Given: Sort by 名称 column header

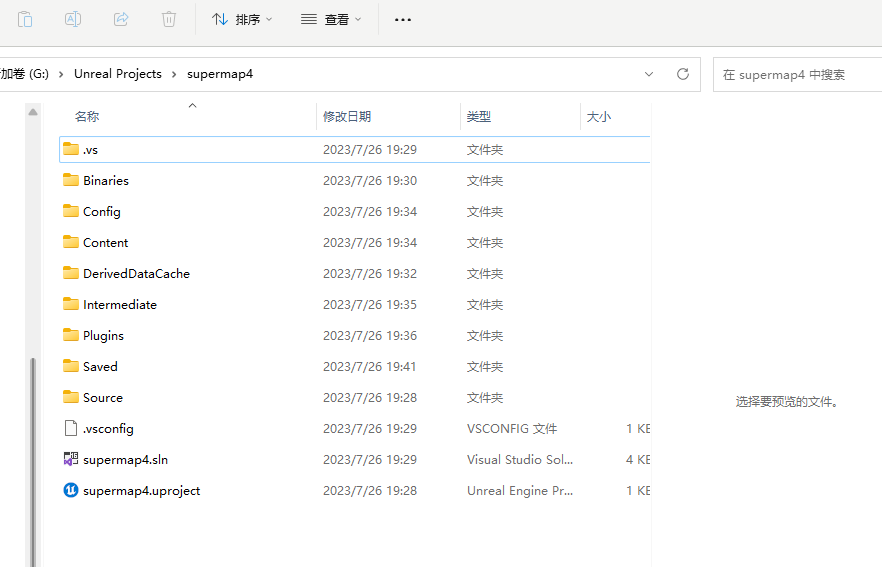Looking at the screenshot, I should pos(87,116).
